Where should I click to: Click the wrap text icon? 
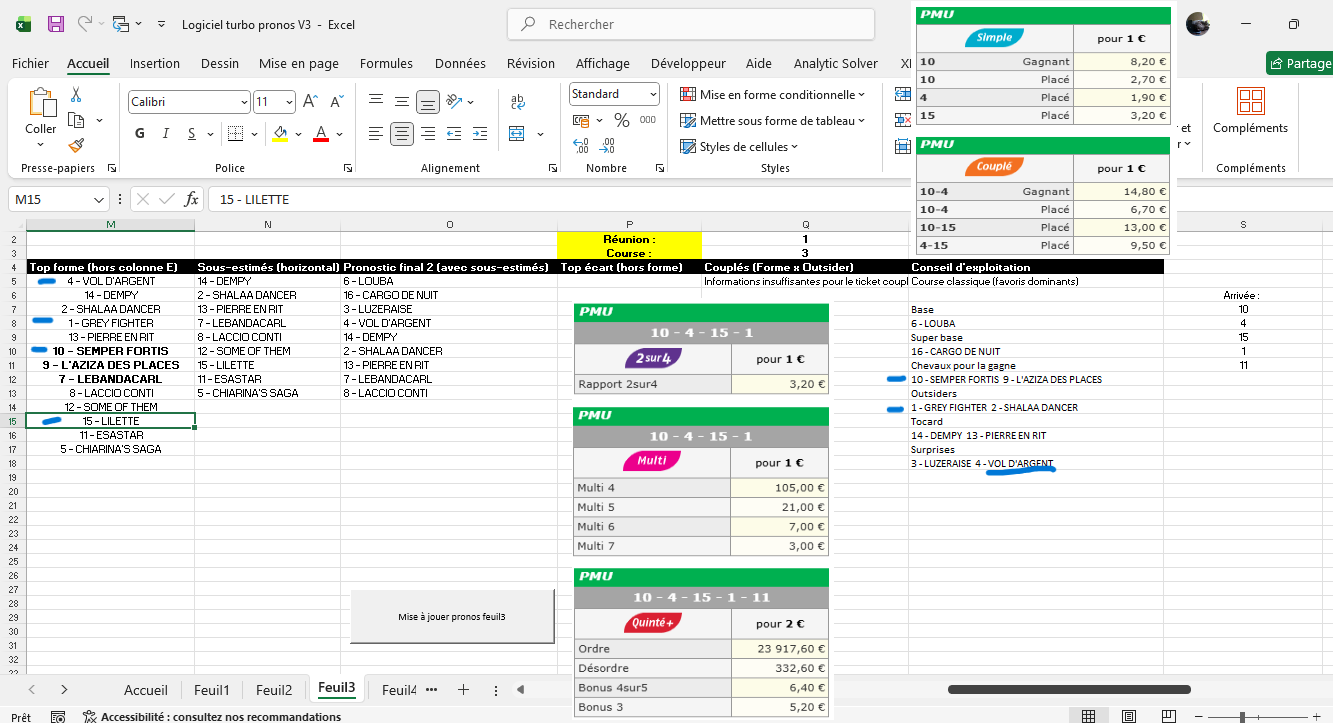coord(518,101)
